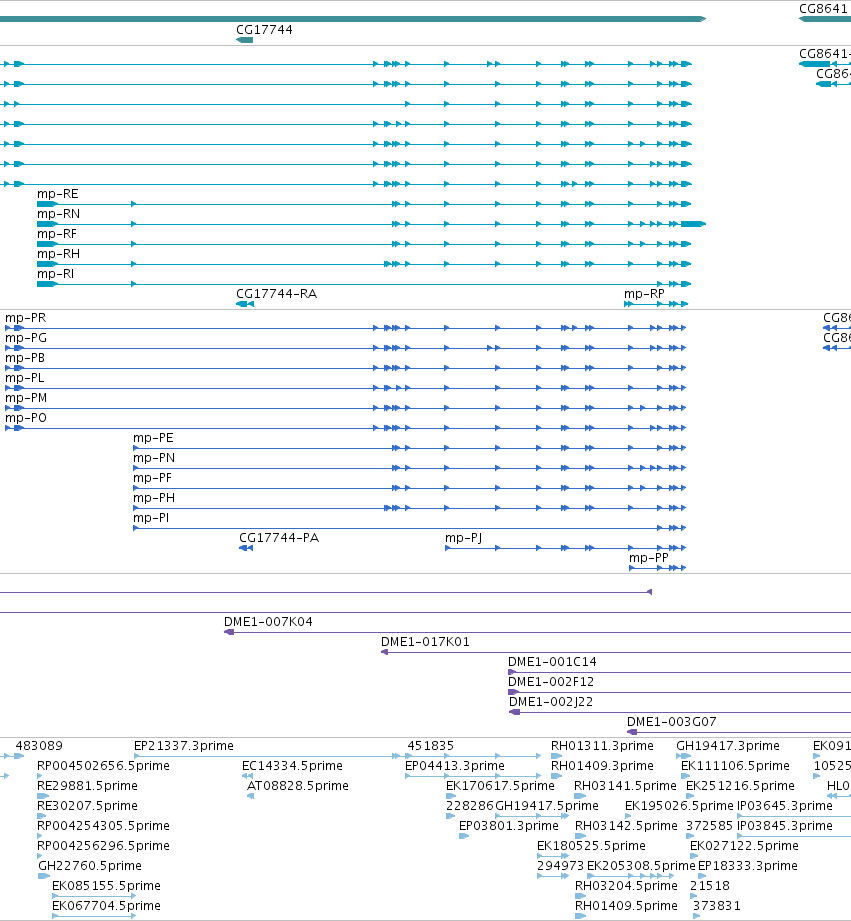Click the mp-PG protein label
851x921 pixels.
tap(26, 338)
